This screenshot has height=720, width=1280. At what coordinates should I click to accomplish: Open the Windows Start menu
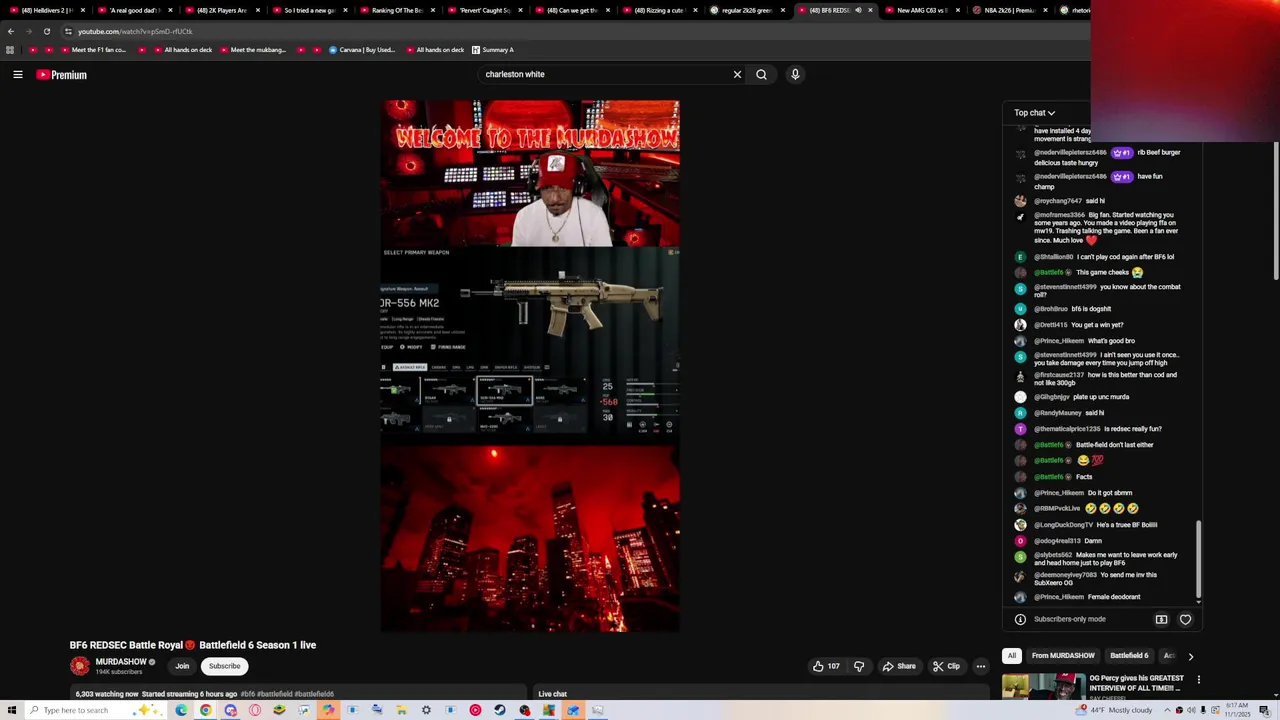(12, 710)
